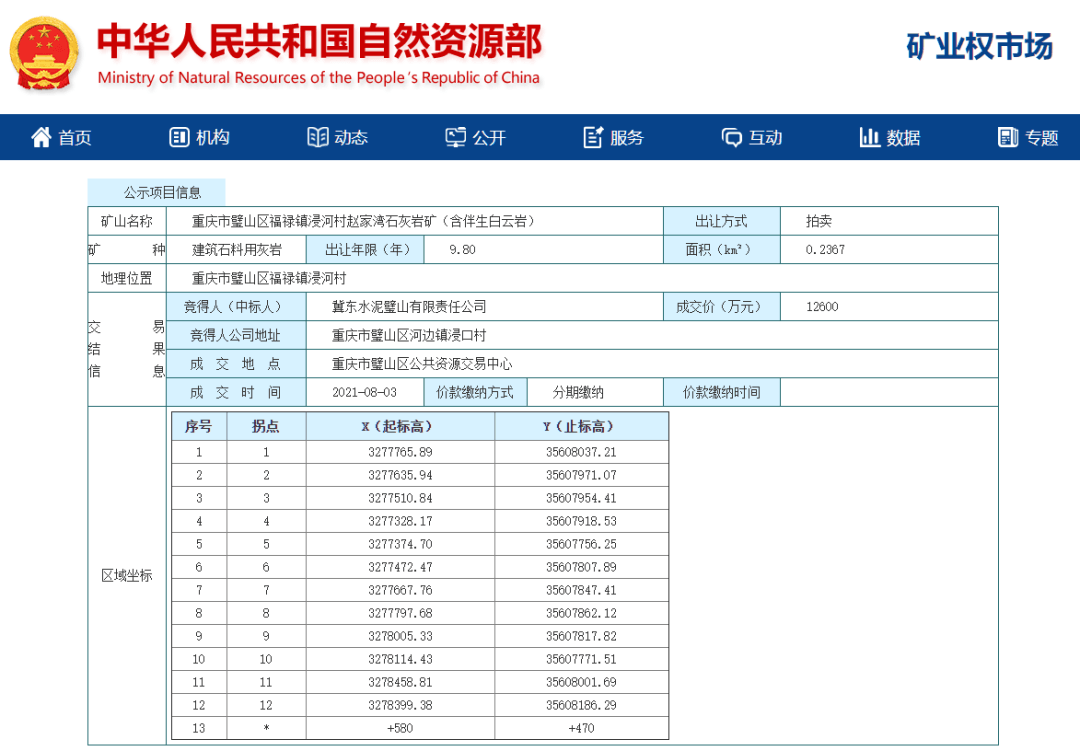Image resolution: width=1080 pixels, height=751 pixels.
Task: Click the national emblem logo
Action: (43, 53)
